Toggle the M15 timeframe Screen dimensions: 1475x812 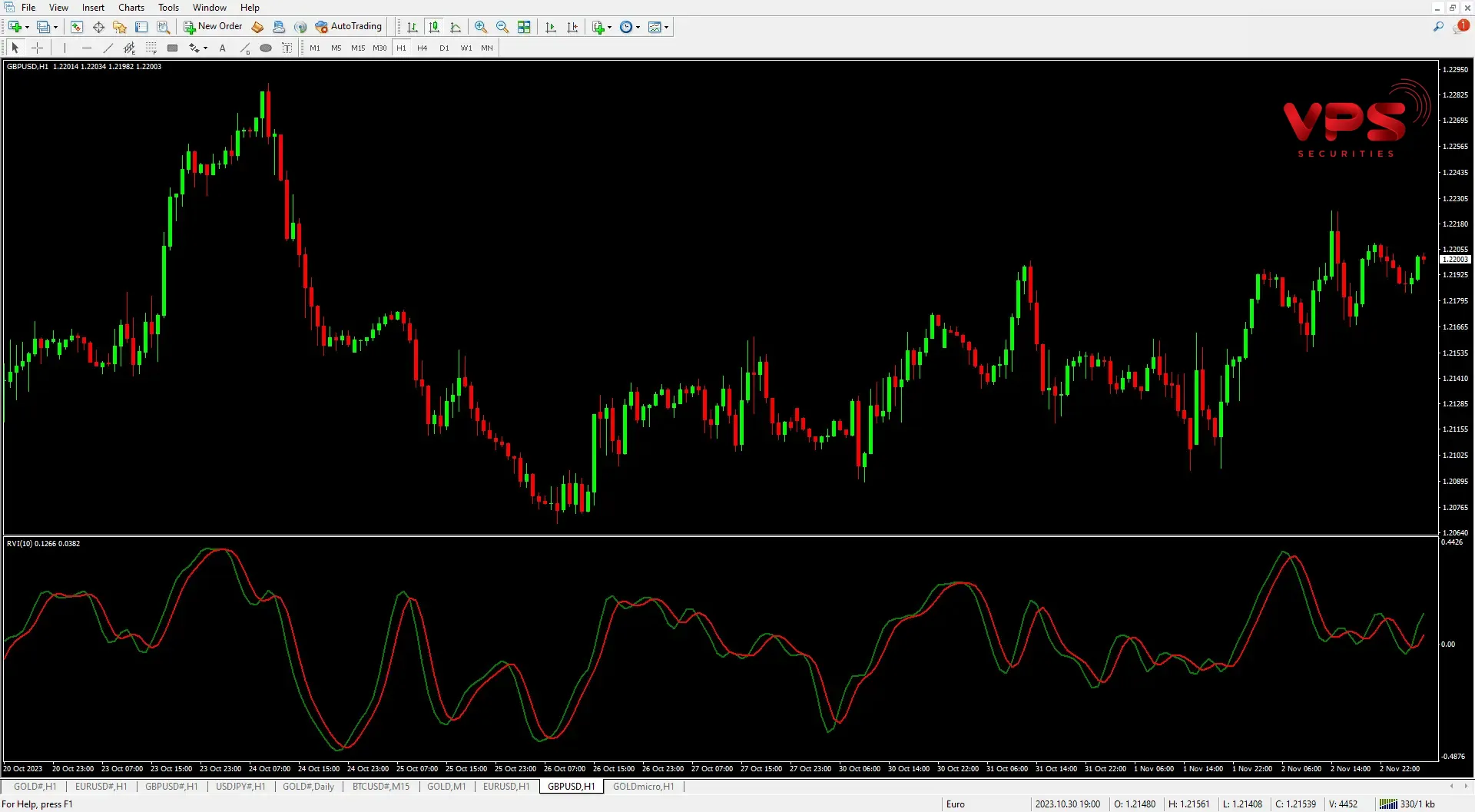357,48
